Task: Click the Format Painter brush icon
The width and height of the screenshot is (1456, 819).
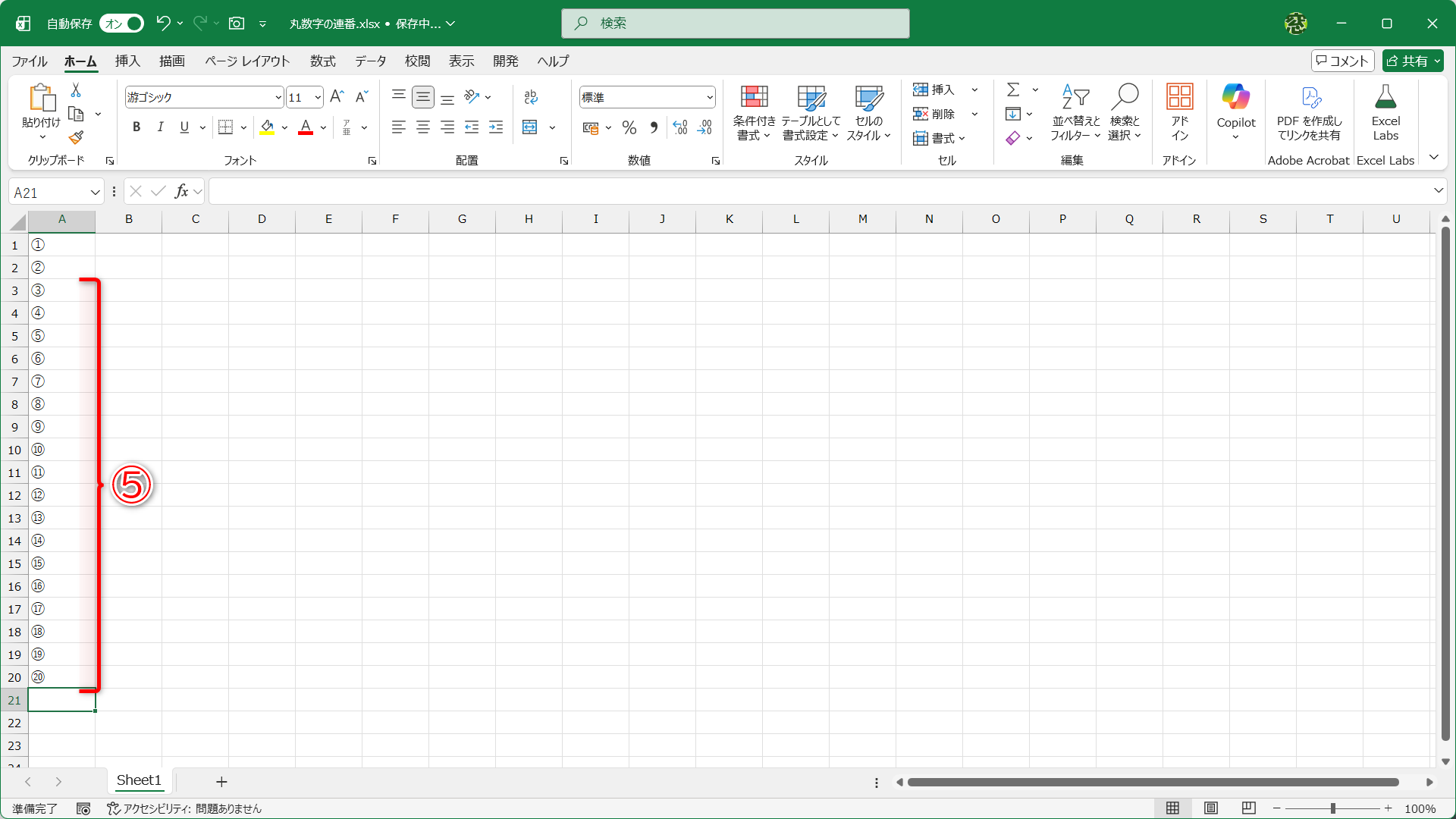Action: click(x=76, y=137)
